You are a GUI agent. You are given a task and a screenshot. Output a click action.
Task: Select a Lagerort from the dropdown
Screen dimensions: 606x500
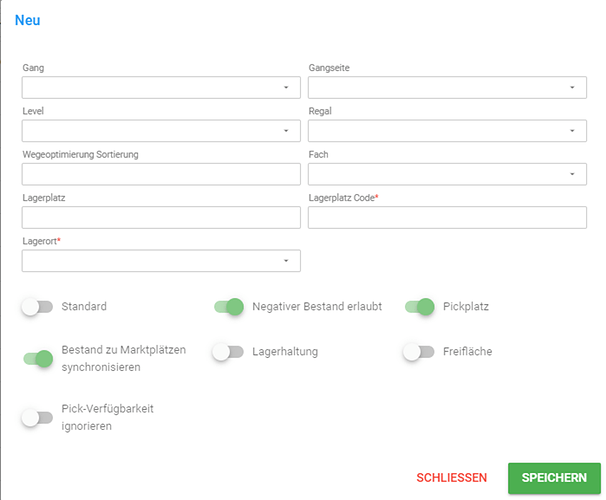point(161,260)
